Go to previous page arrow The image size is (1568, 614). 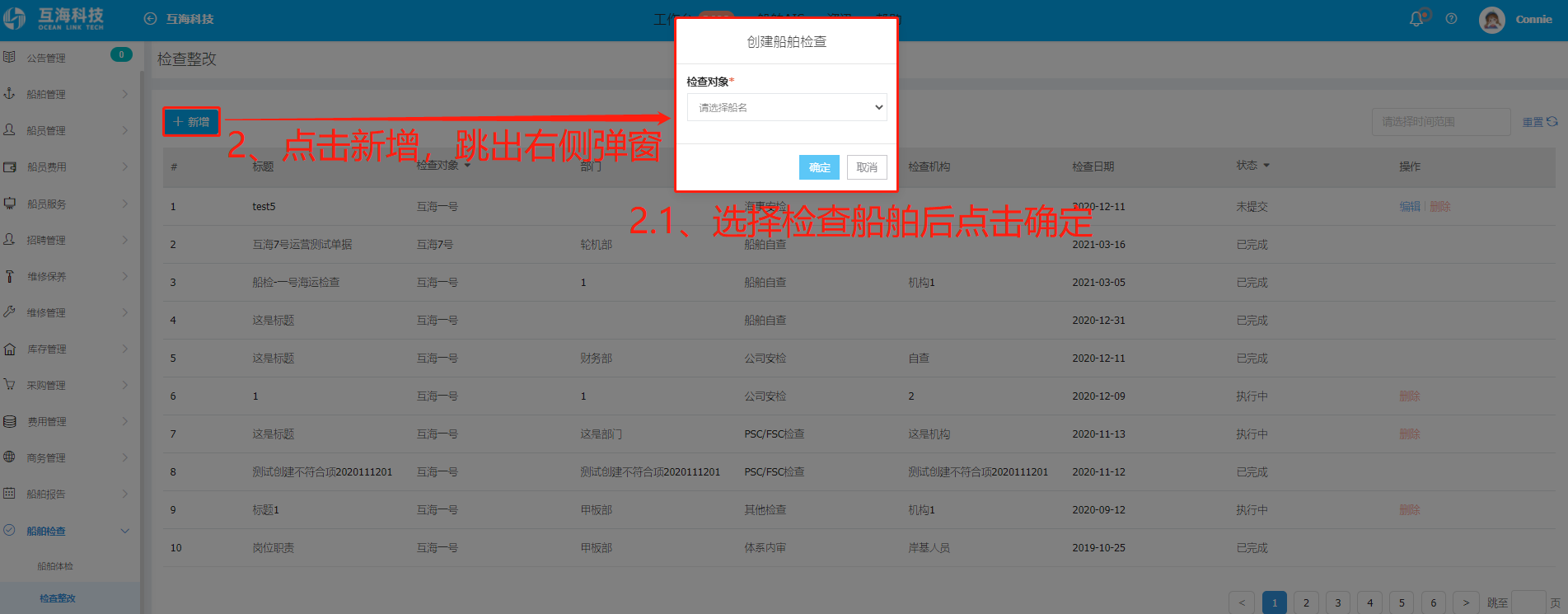[x=1242, y=602]
